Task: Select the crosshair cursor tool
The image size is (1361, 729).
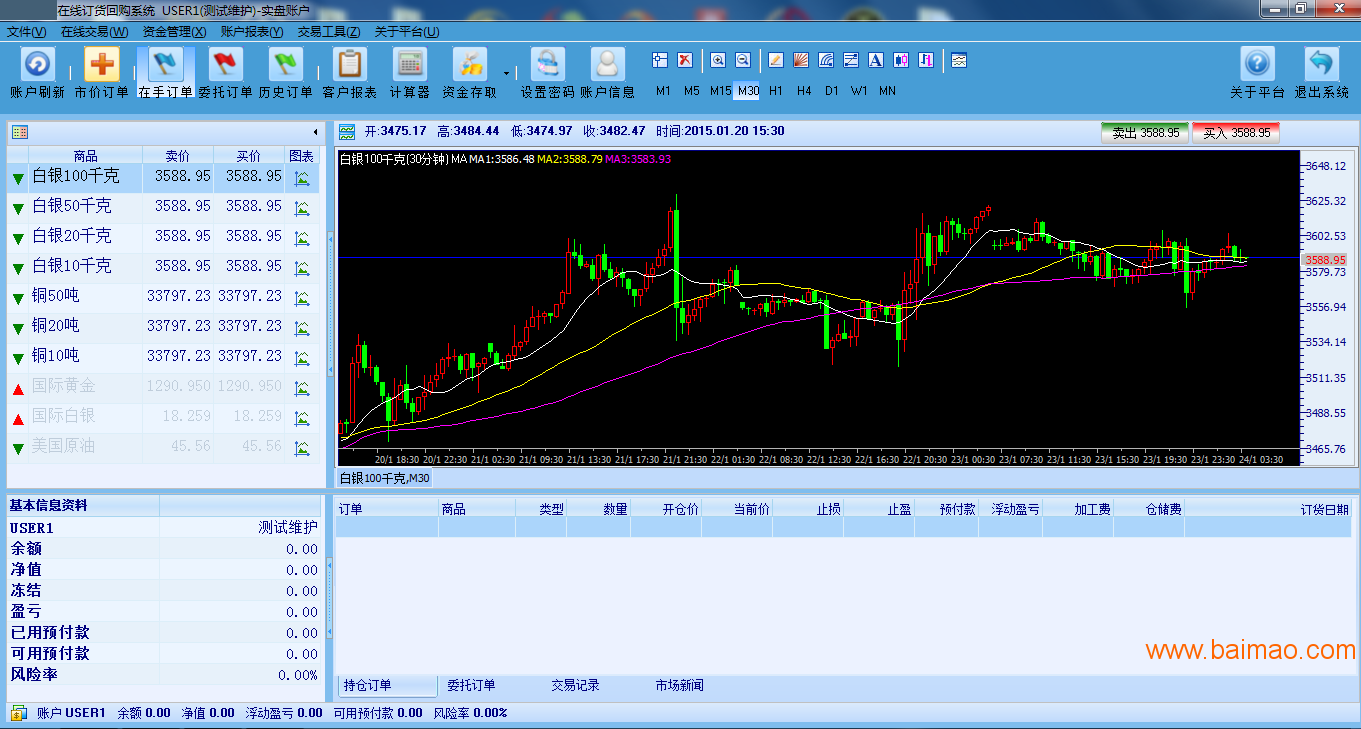Action: click(662, 60)
